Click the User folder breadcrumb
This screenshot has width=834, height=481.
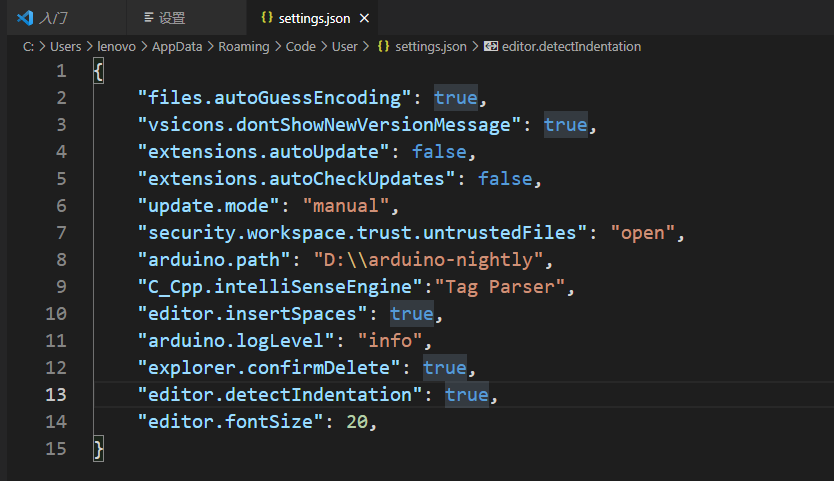click(x=344, y=46)
